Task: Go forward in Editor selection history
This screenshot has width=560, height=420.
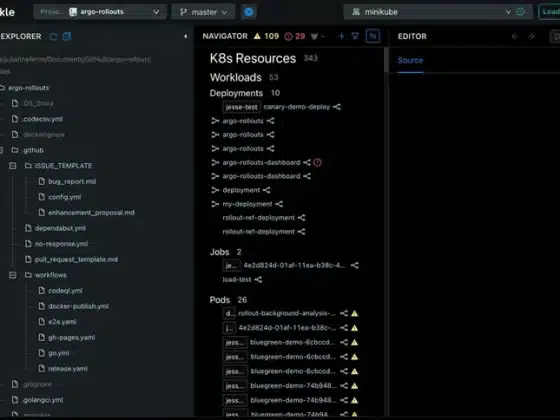Action: point(531,36)
